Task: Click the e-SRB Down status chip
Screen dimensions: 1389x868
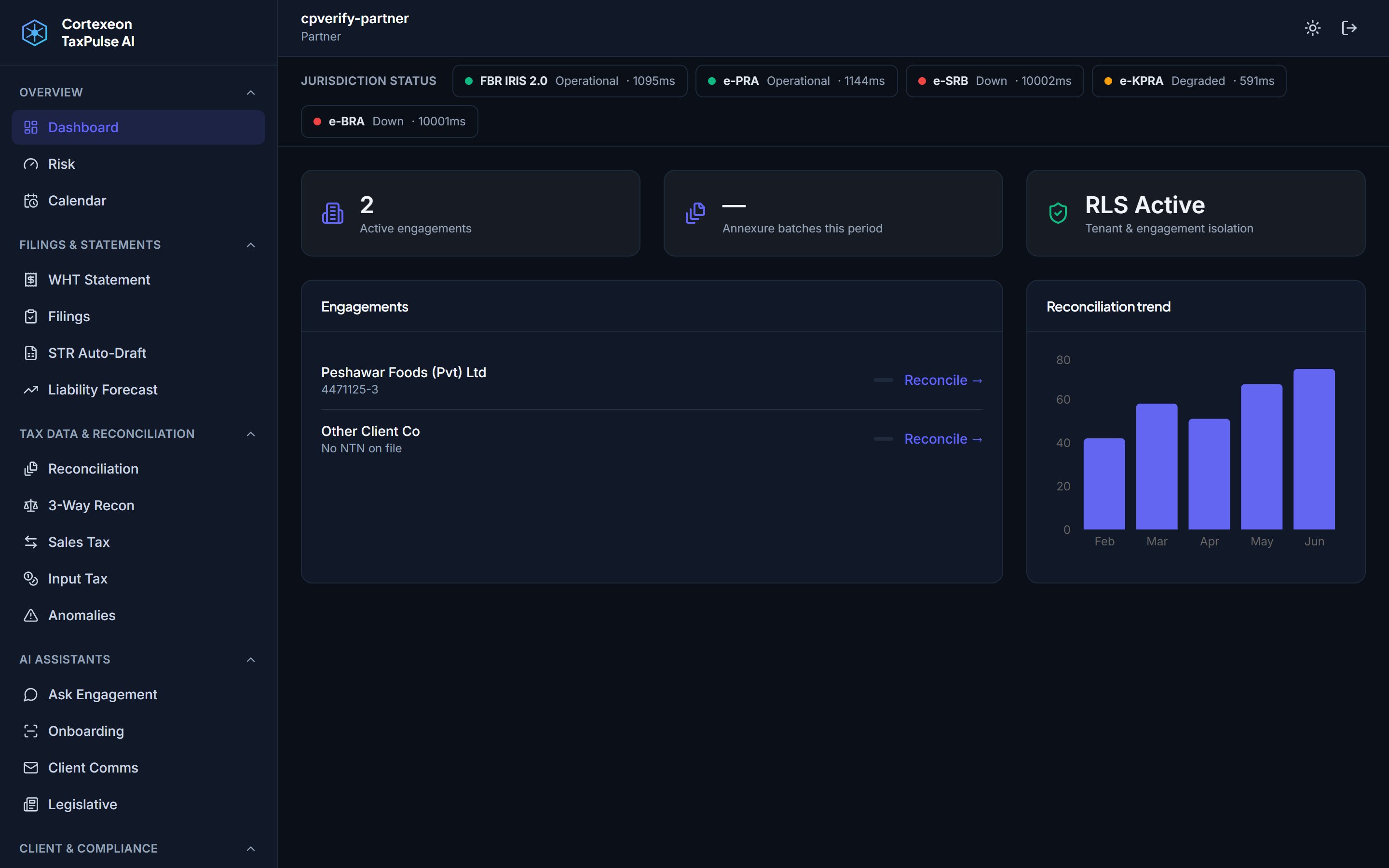Action: (x=994, y=81)
